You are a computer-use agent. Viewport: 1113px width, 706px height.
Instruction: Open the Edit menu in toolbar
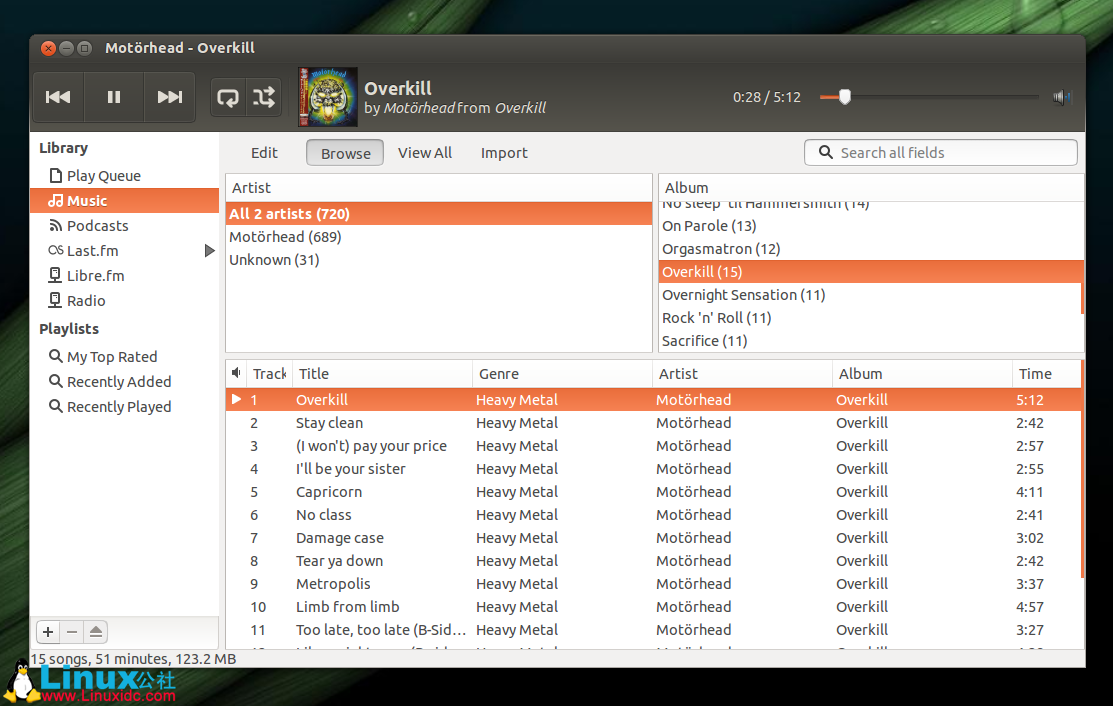click(264, 153)
